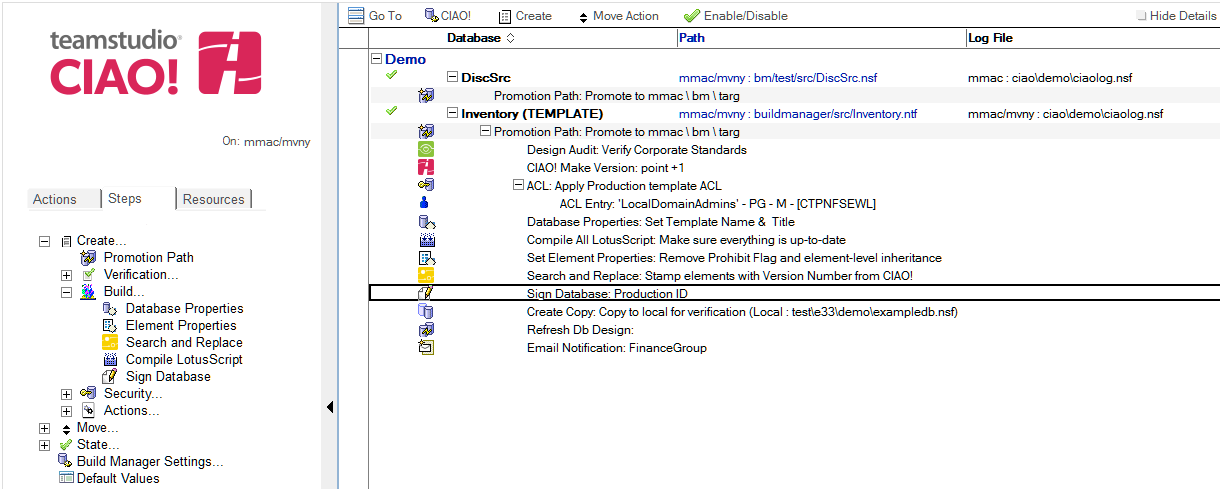Screen dimensions: 1220x489
Task: Select Design Audit: Verify Corporate Standards row
Action: pyautogui.click(x=636, y=150)
